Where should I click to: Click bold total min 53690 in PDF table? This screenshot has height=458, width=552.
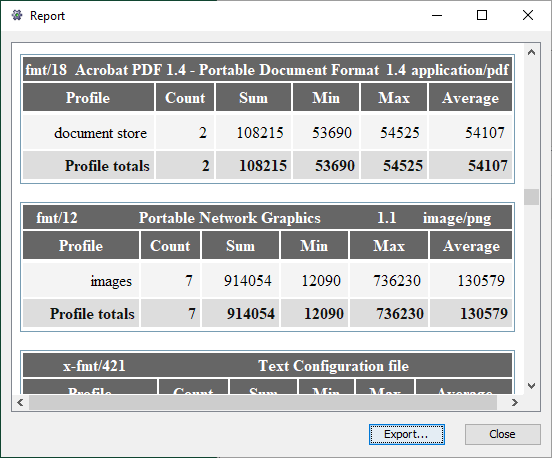326,165
